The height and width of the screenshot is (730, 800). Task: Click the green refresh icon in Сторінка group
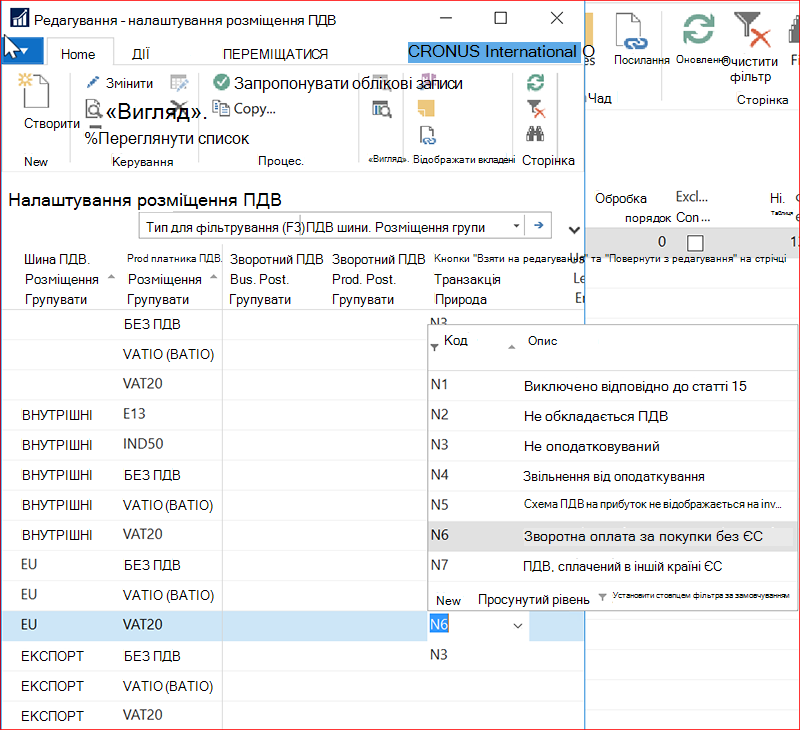pos(535,83)
